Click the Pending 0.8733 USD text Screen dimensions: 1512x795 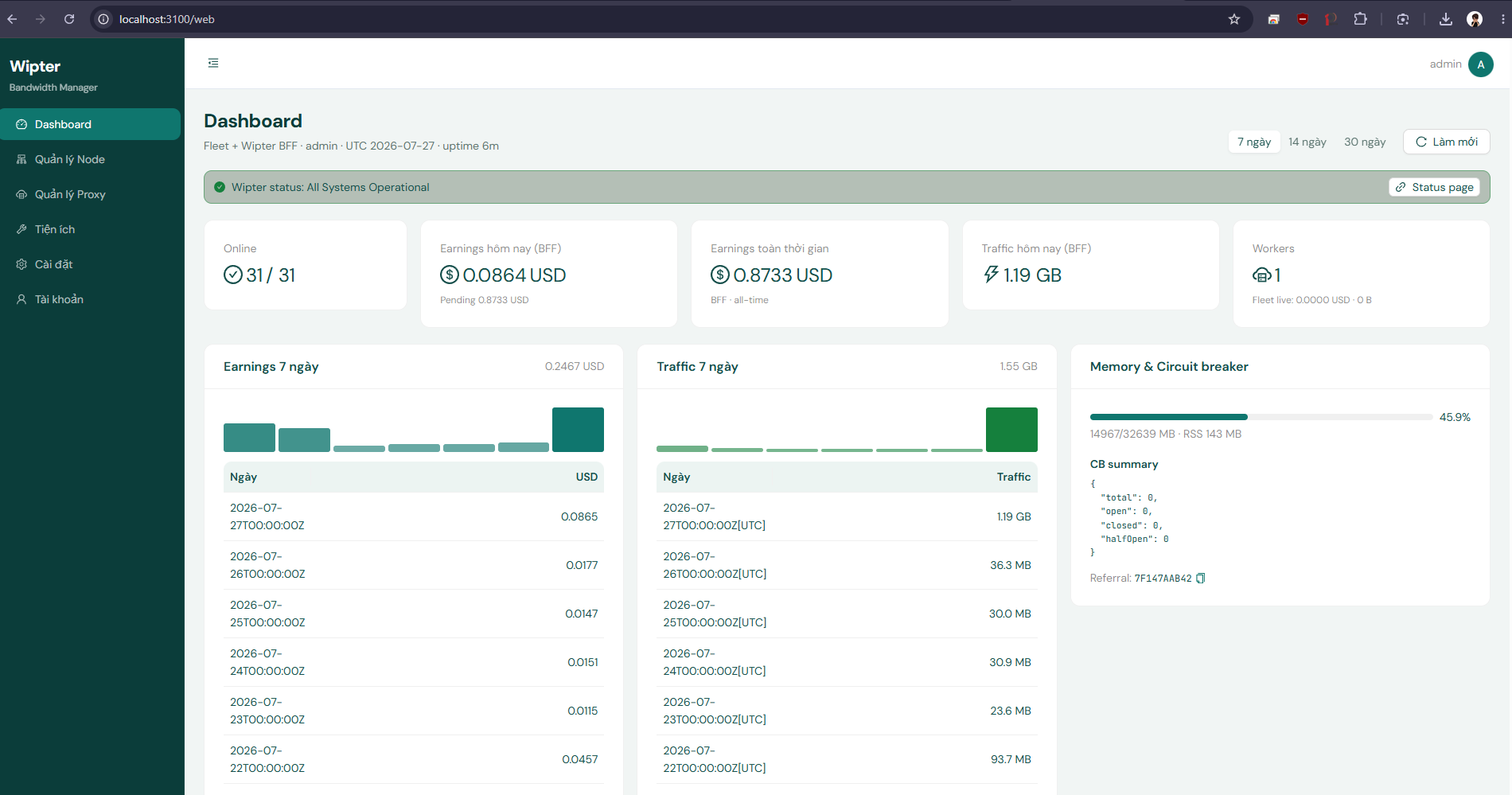point(484,300)
